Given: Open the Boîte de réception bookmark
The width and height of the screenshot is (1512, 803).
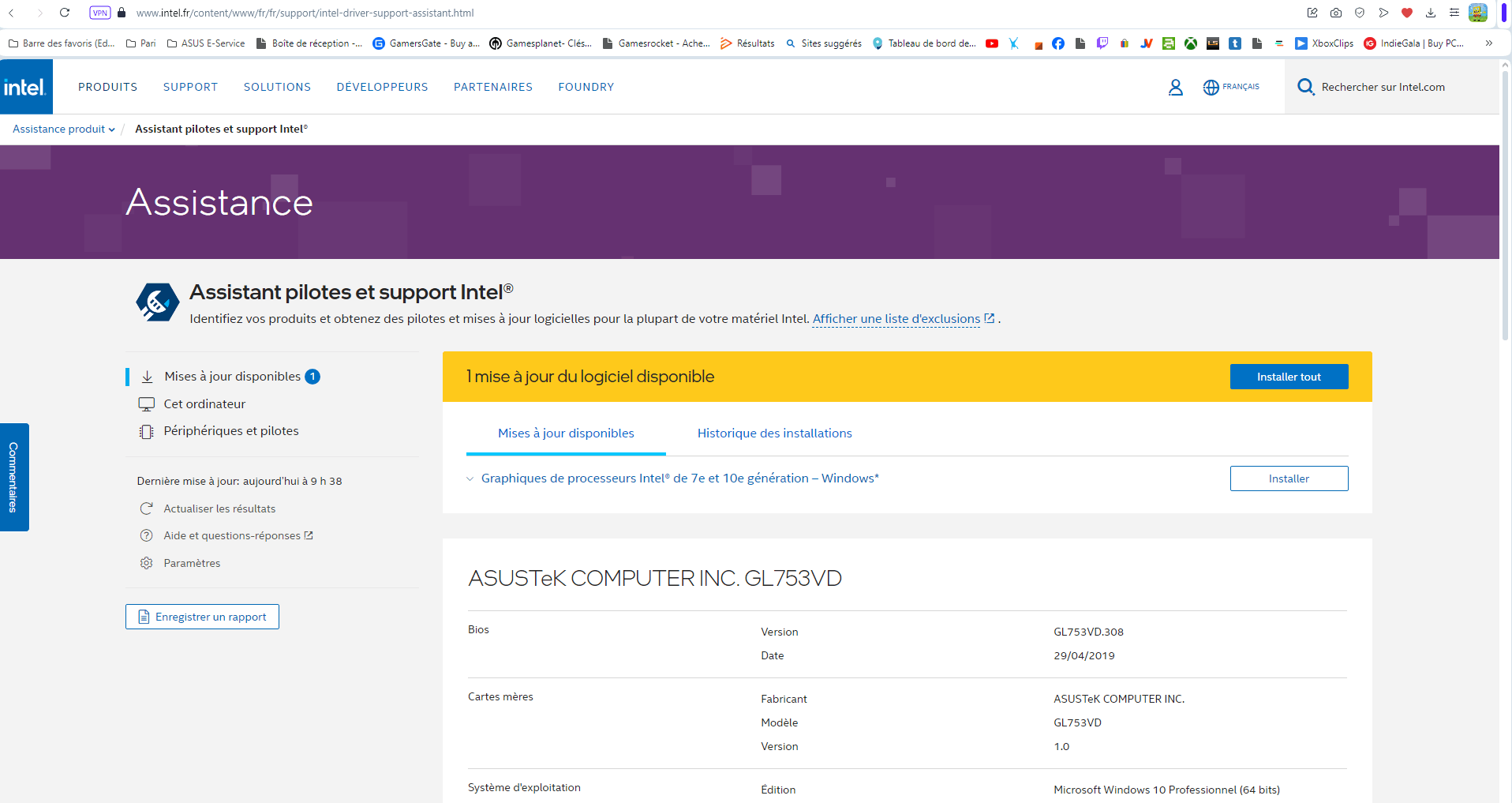Looking at the screenshot, I should [309, 43].
